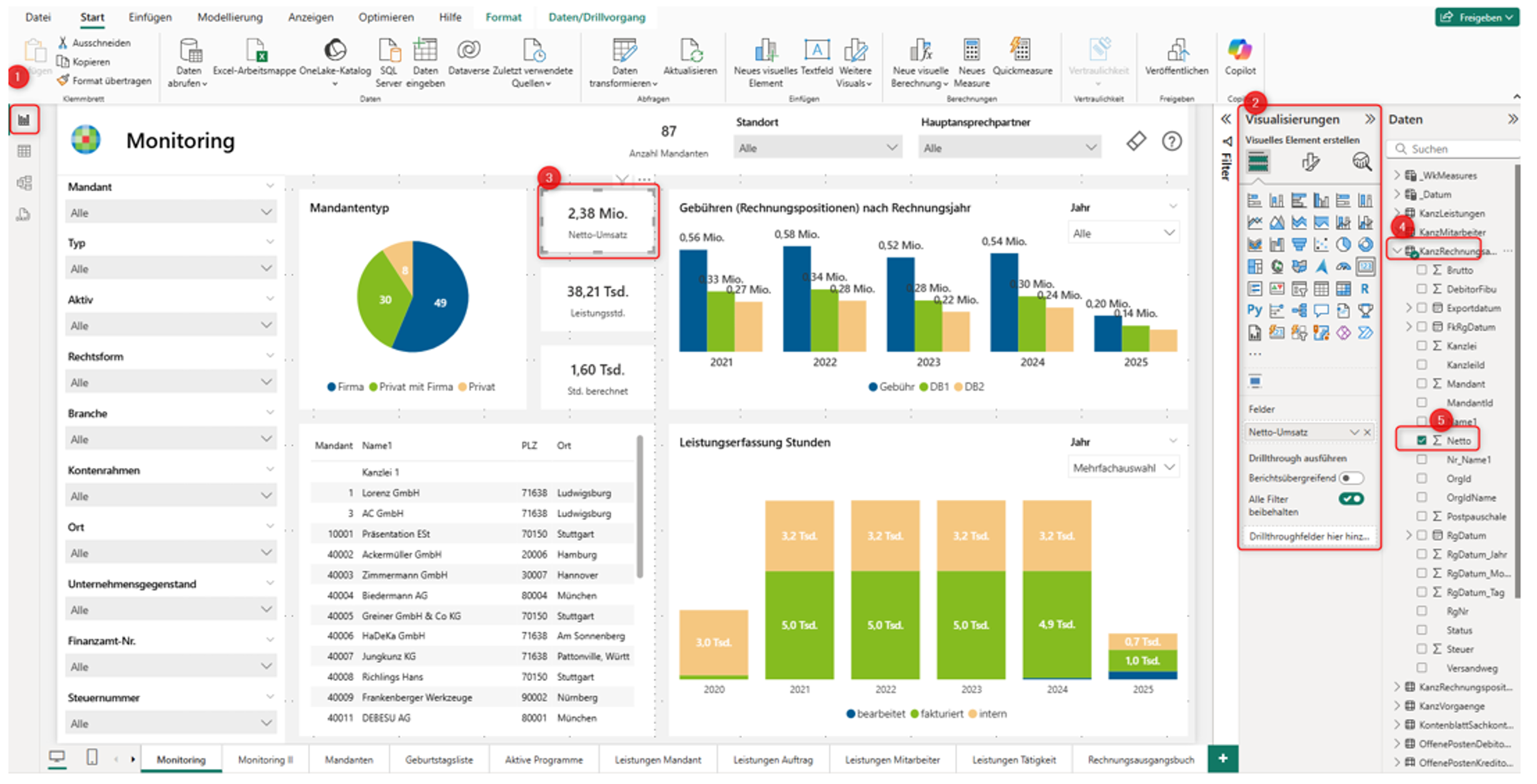The height and width of the screenshot is (784, 1537).
Task: Open the OneLake-Katalog icon
Action: point(335,50)
